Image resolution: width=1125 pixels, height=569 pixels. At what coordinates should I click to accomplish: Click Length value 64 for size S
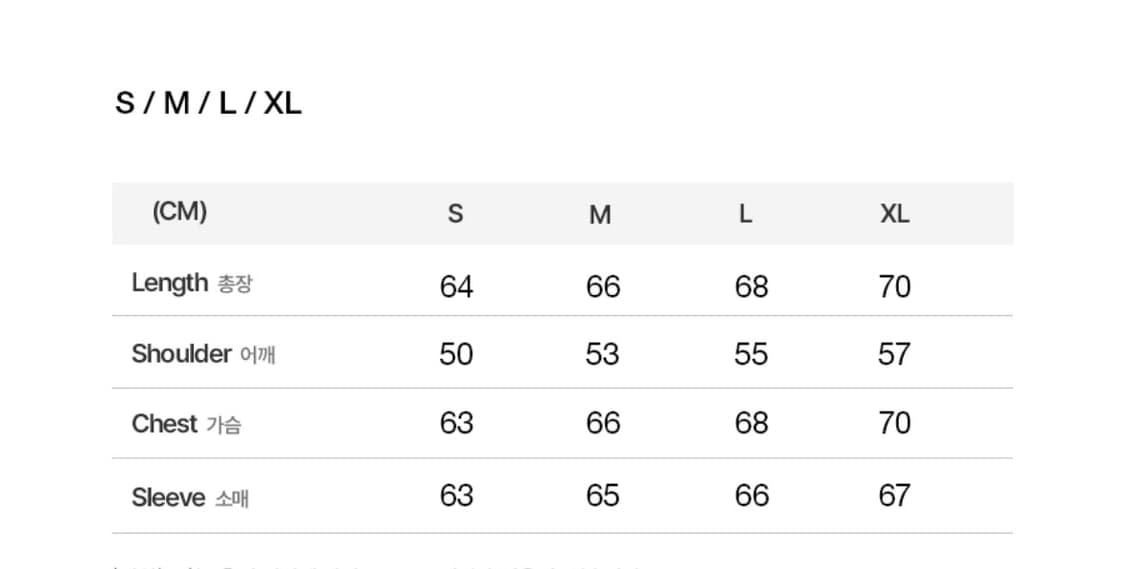pyautogui.click(x=456, y=287)
